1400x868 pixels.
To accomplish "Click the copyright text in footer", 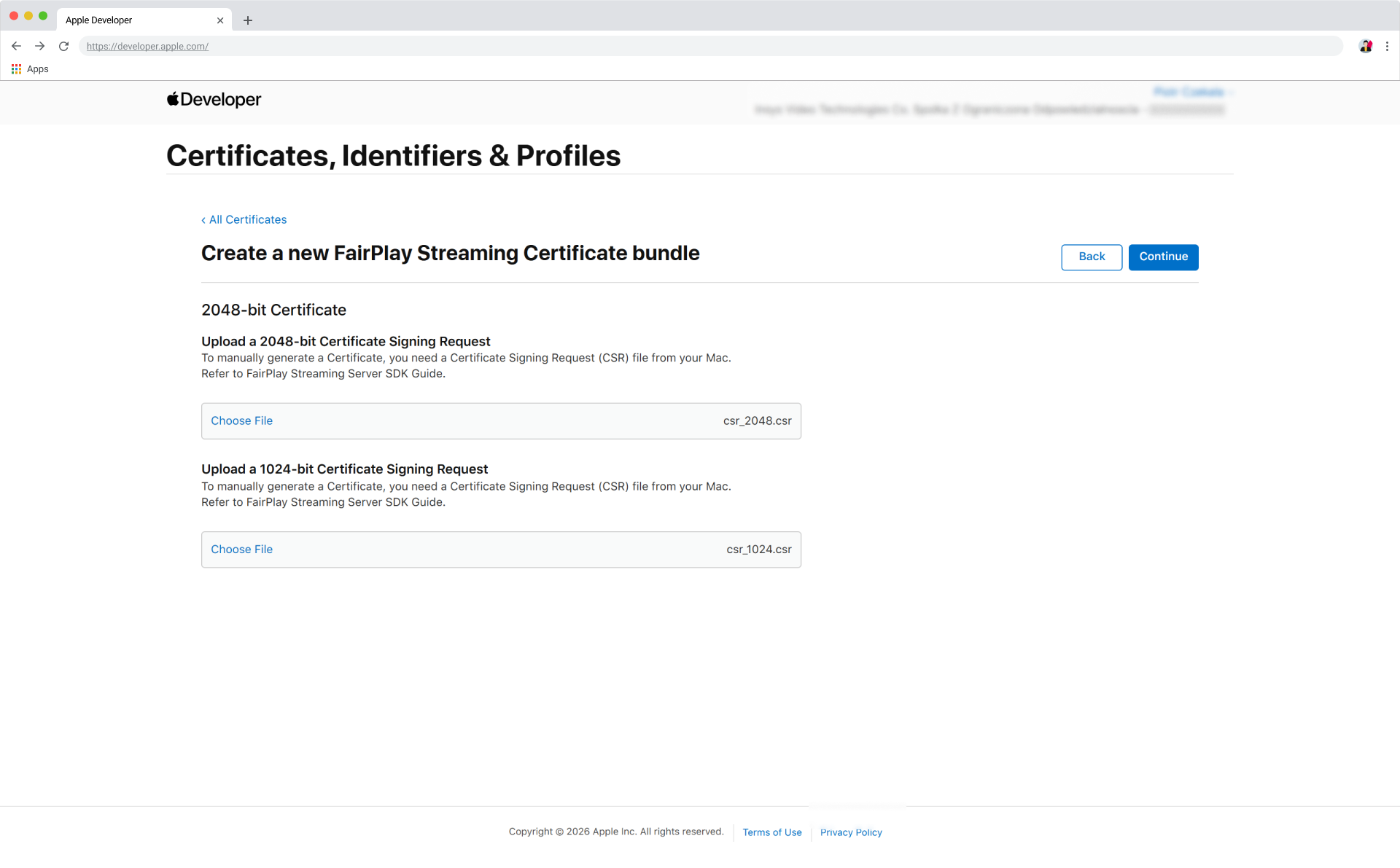I will (x=616, y=832).
